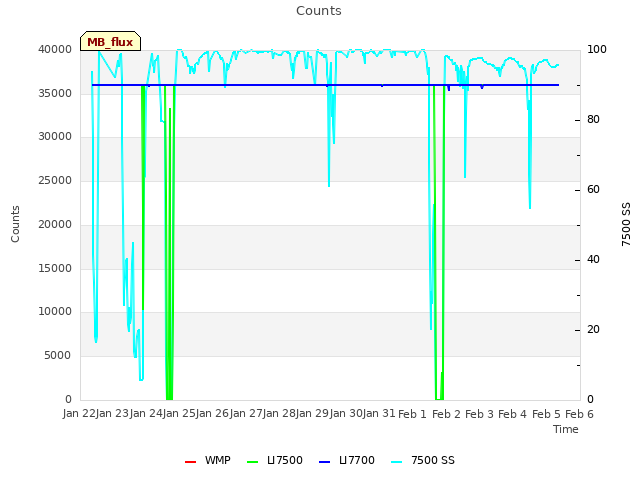The height and width of the screenshot is (480, 640).
Task: Toggle the WMP series in the legend
Action: pyautogui.click(x=208, y=460)
